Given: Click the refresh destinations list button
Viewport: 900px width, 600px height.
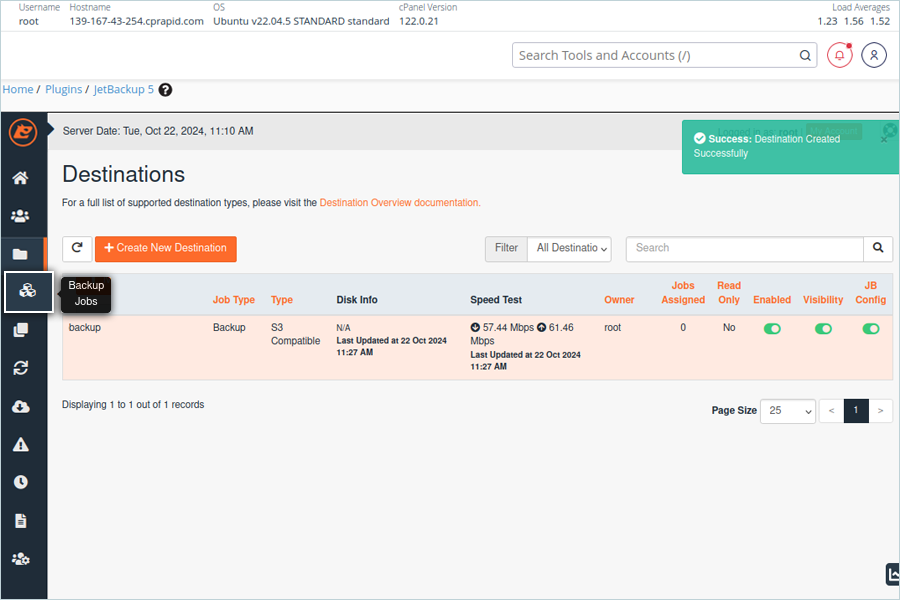Looking at the screenshot, I should click(x=77, y=248).
